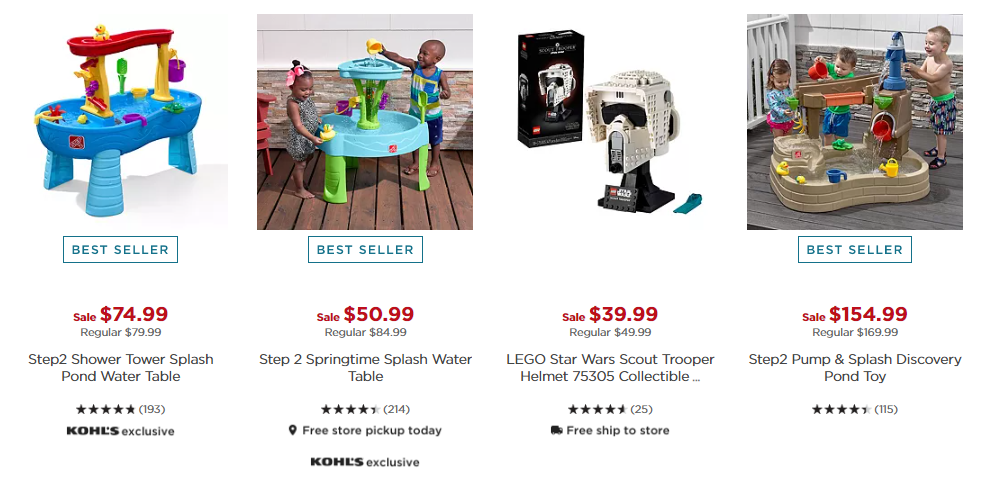Click the Kohl's exclusive logo under Springtime Splash table
Screen dimensions: 991x498
coord(365,462)
